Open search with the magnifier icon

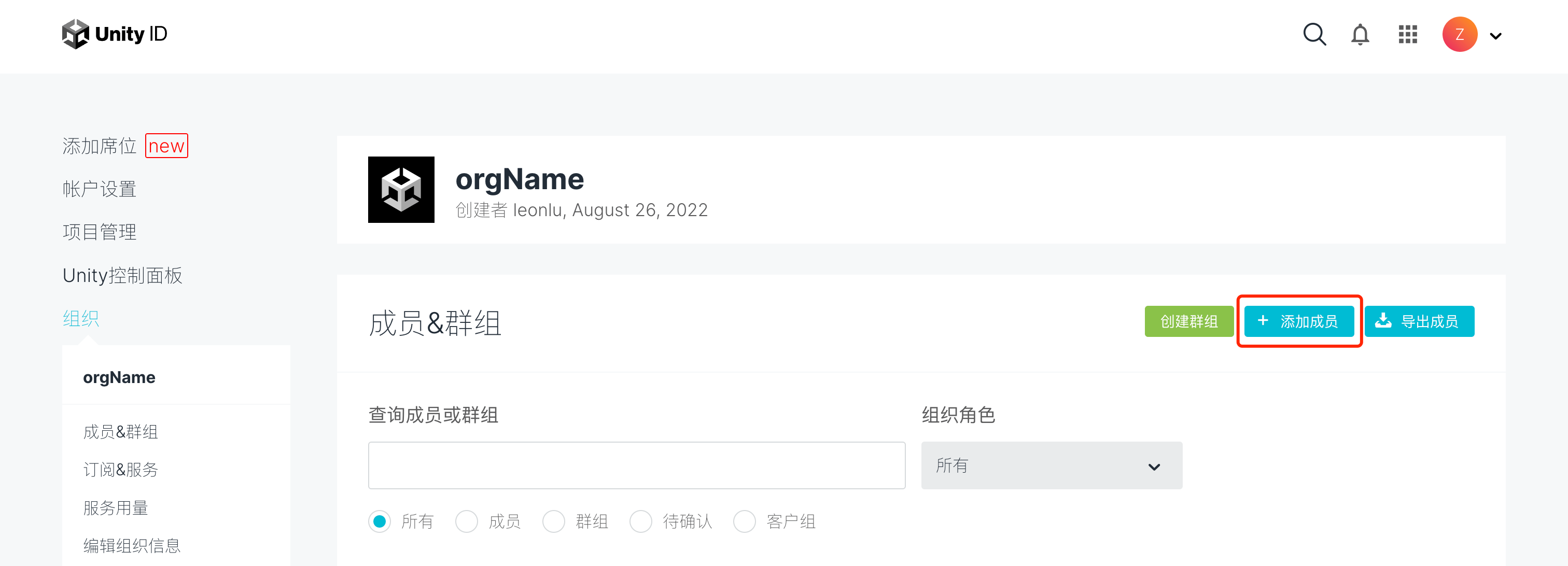[1313, 35]
